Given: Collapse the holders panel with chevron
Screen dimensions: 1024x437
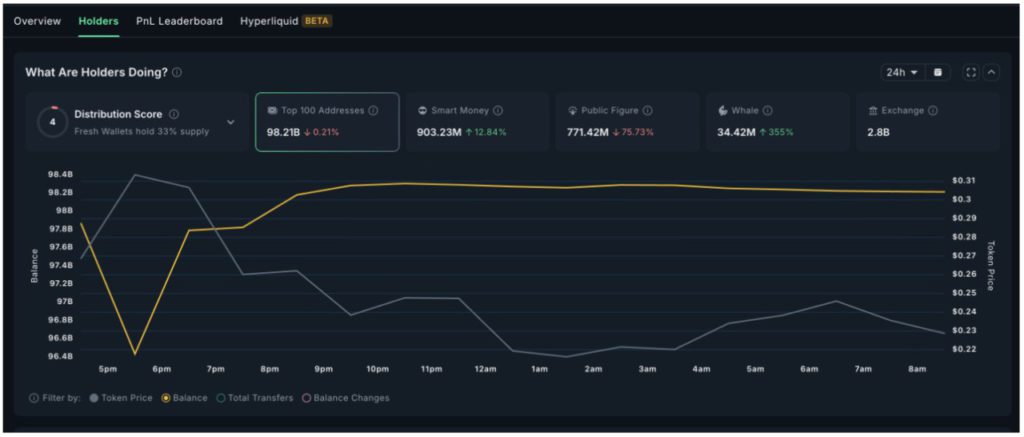Looking at the screenshot, I should point(991,72).
